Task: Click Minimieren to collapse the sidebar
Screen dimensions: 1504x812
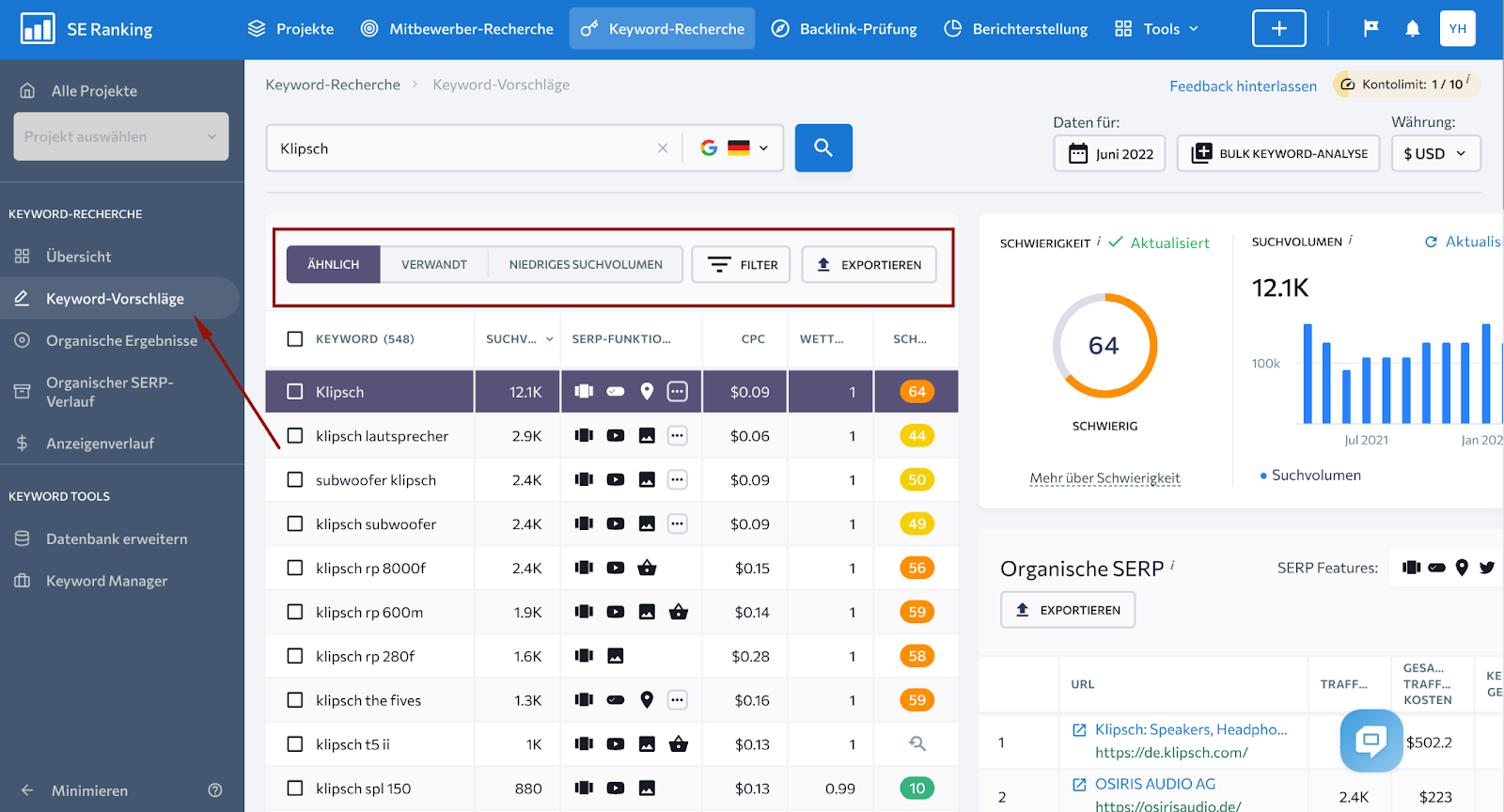Action: pos(89,790)
